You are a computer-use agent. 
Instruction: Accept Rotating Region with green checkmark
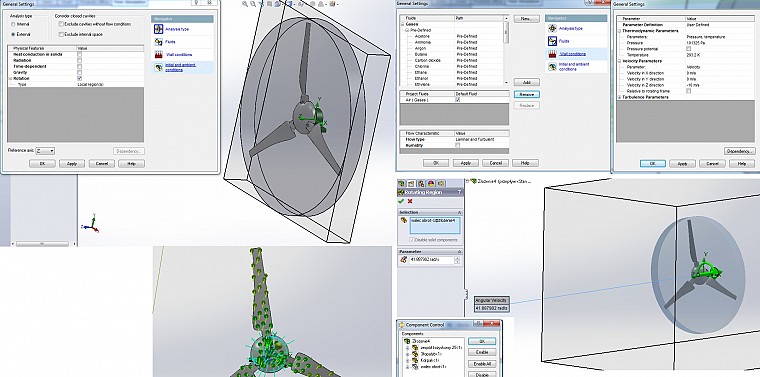pos(401,201)
